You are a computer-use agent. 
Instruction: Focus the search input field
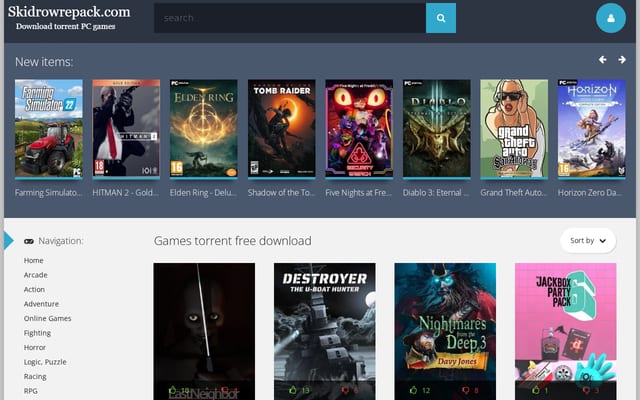290,18
